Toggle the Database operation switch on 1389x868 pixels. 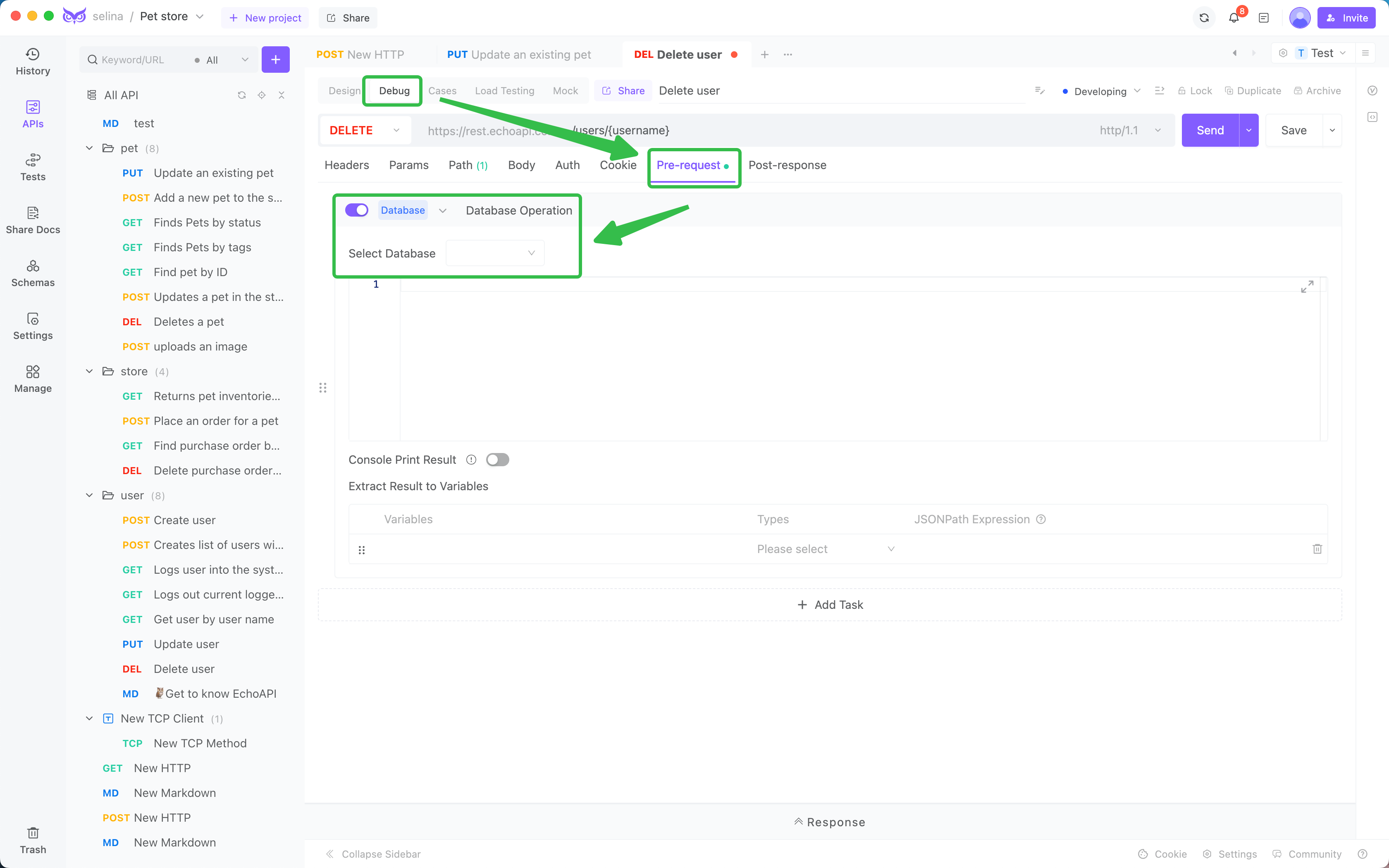[x=357, y=210]
